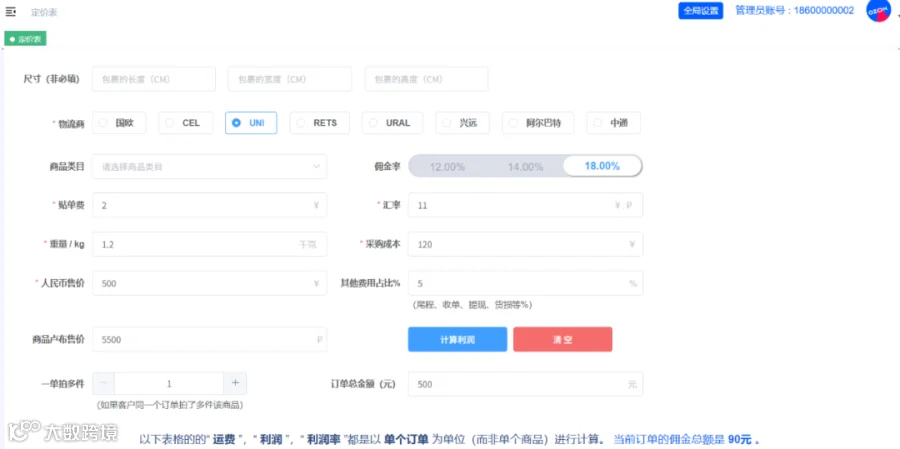
Task: Choose CEL as logistics provider
Action: (x=186, y=123)
